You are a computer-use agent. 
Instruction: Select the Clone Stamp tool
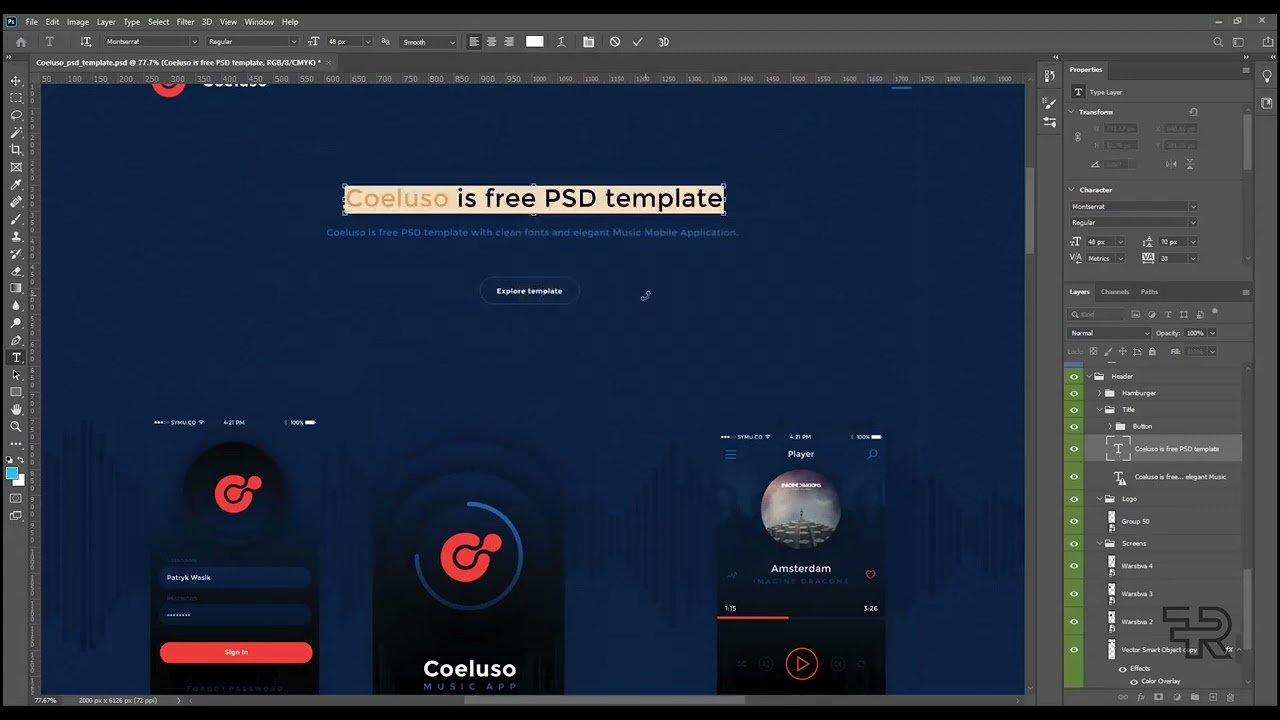point(16,236)
